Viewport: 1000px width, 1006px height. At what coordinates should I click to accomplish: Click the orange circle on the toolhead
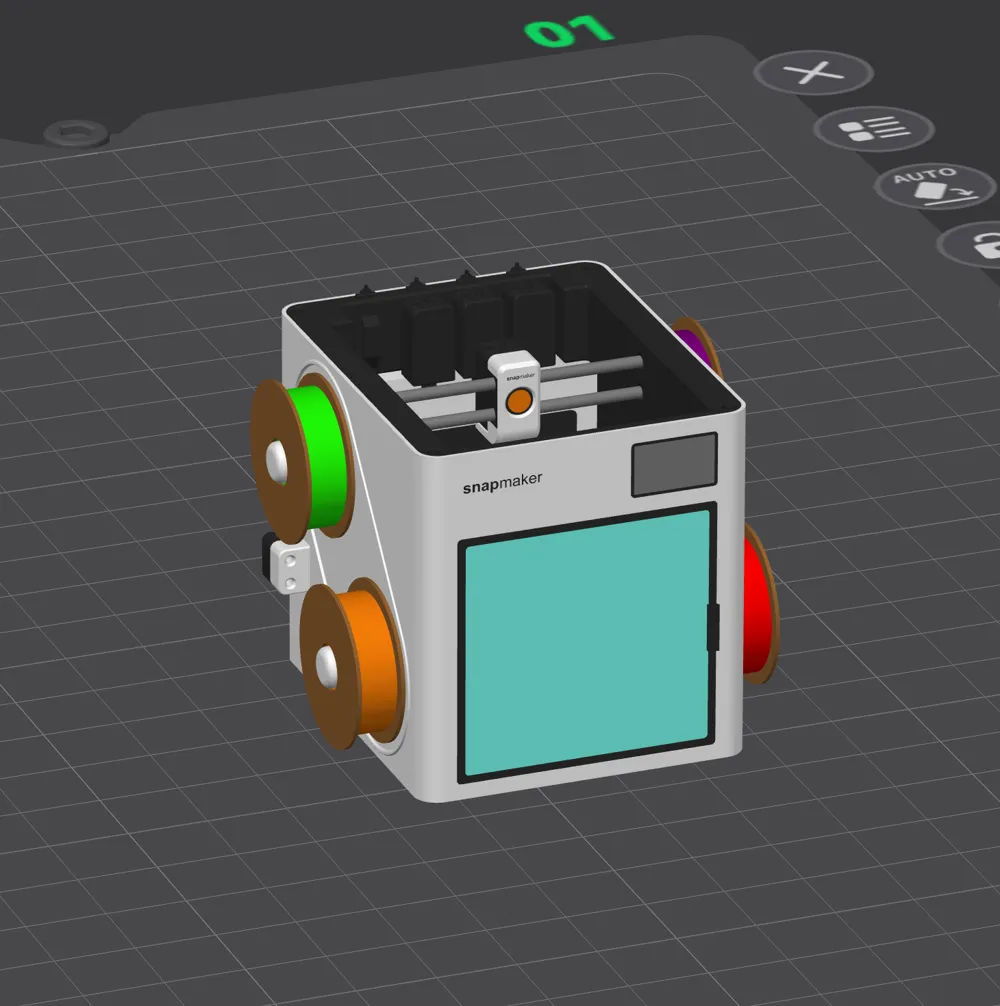[519, 402]
